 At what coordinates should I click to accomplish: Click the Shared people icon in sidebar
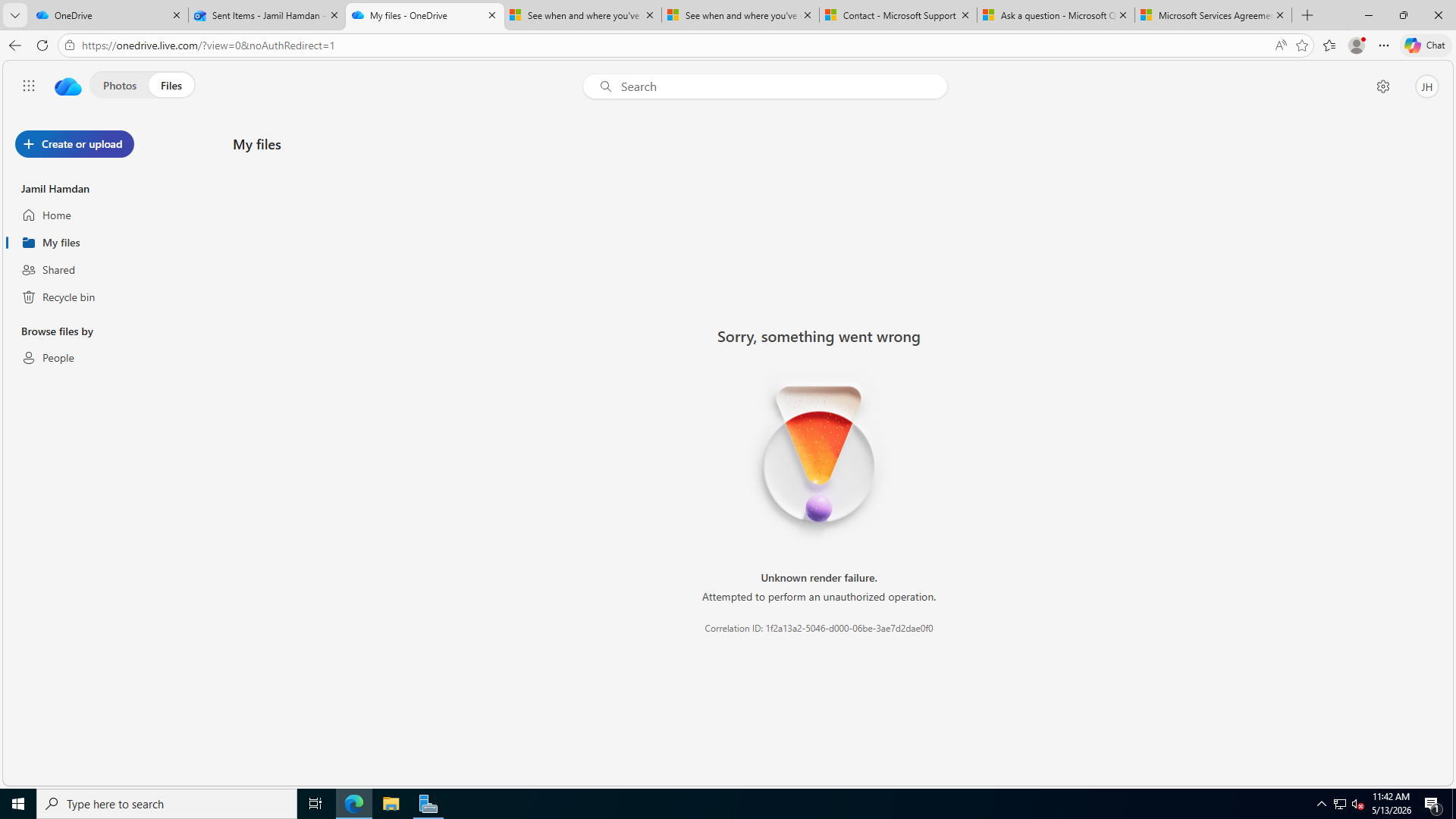point(29,270)
